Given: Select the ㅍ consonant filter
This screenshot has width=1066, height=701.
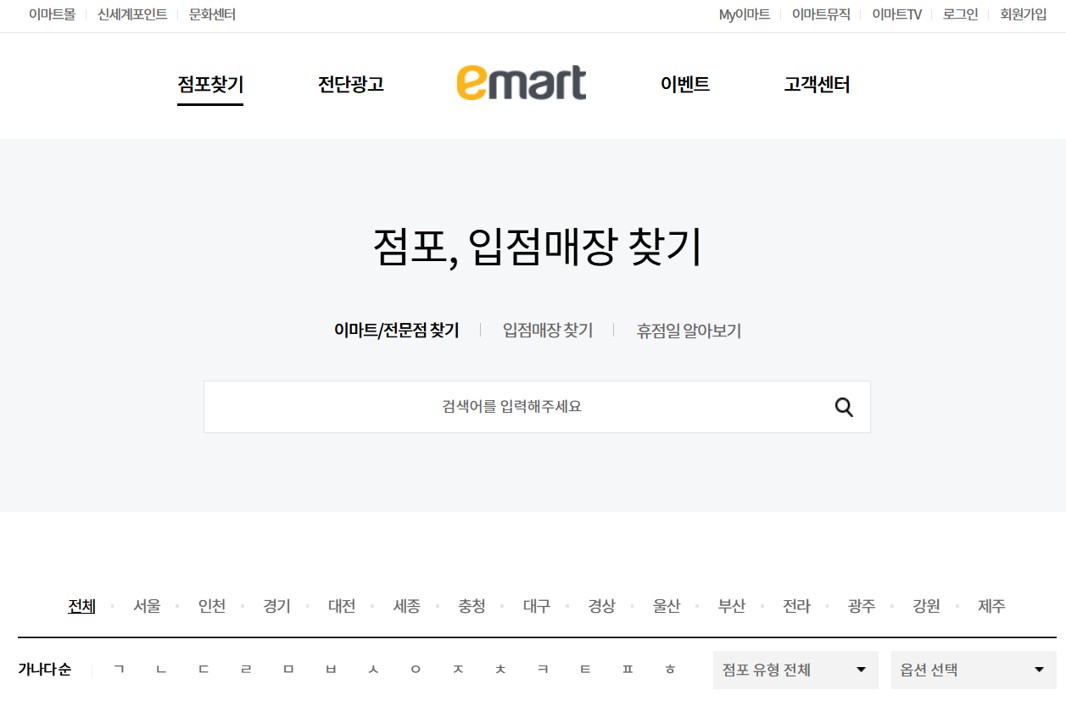Looking at the screenshot, I should coord(627,670).
